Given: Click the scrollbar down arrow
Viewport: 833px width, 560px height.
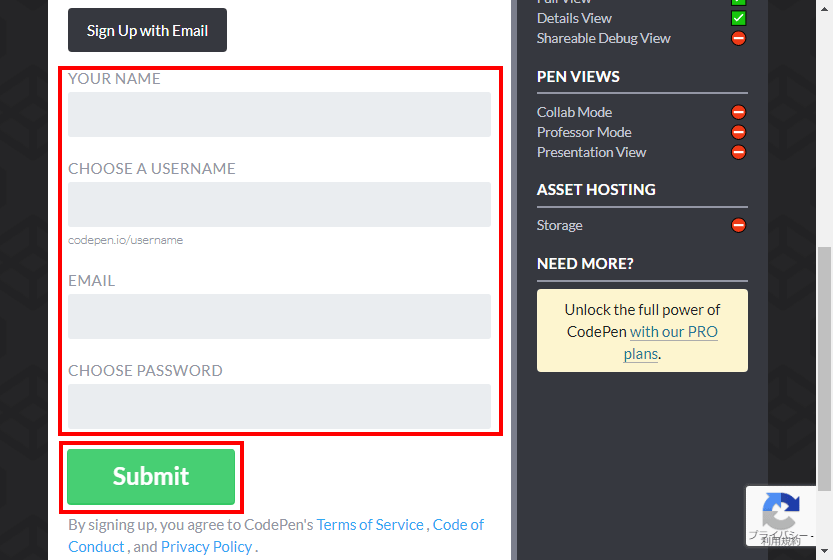Looking at the screenshot, I should point(824,551).
